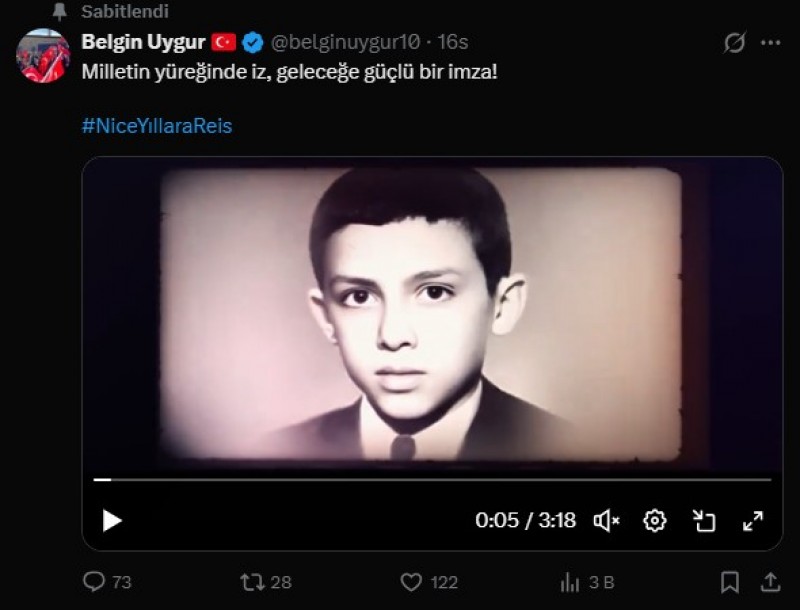Click the @belginuygur10 handle
Viewport: 800px width, 610px height.
point(345,42)
